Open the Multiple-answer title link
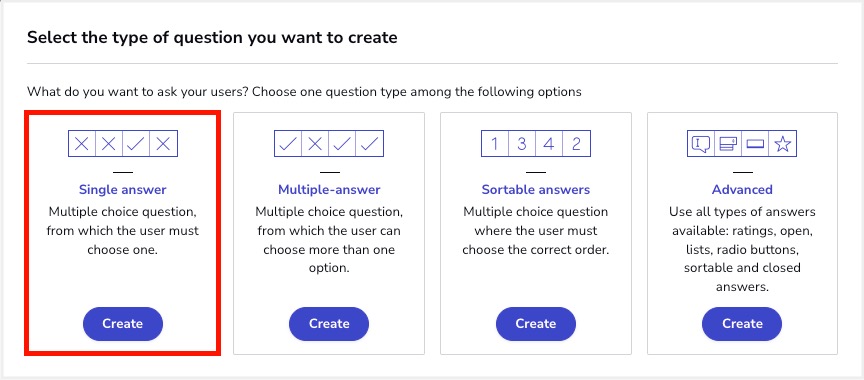The height and width of the screenshot is (380, 864). click(x=329, y=190)
